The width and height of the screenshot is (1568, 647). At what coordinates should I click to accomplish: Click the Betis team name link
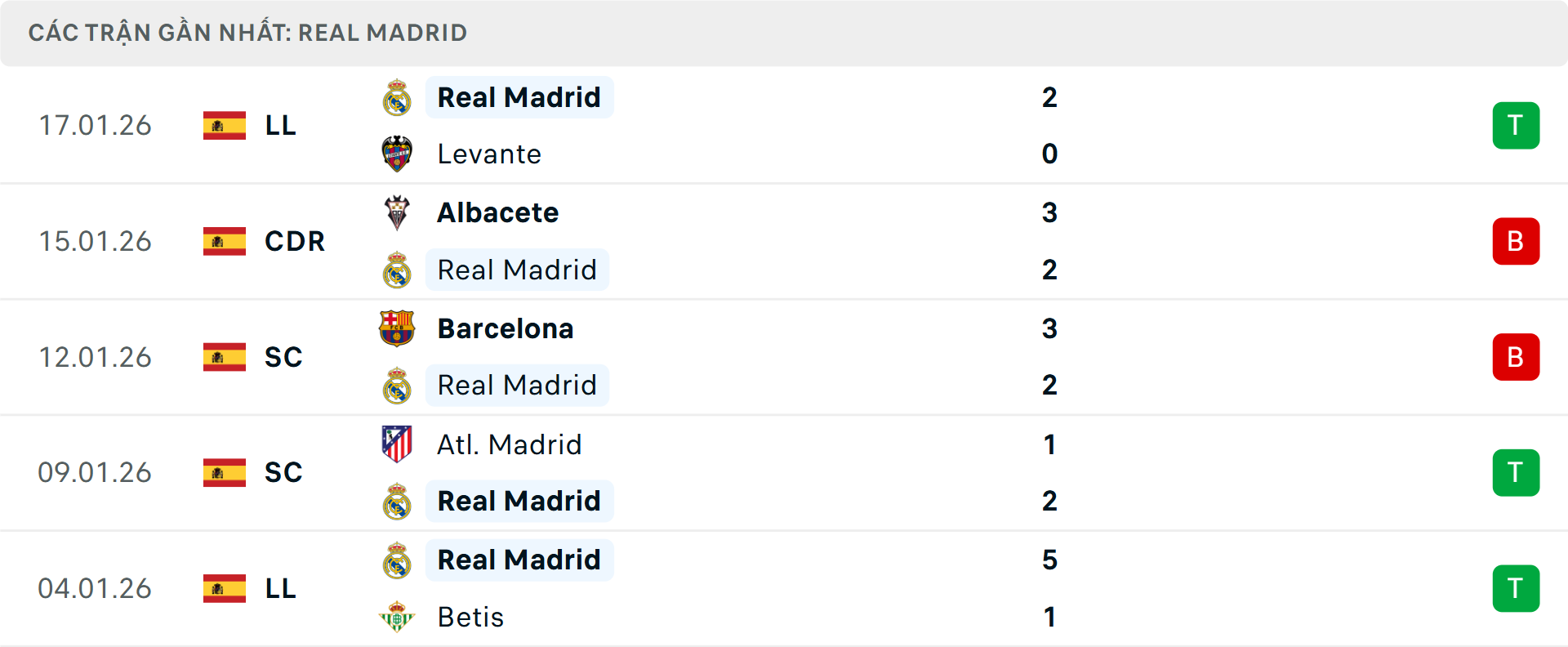(470, 618)
